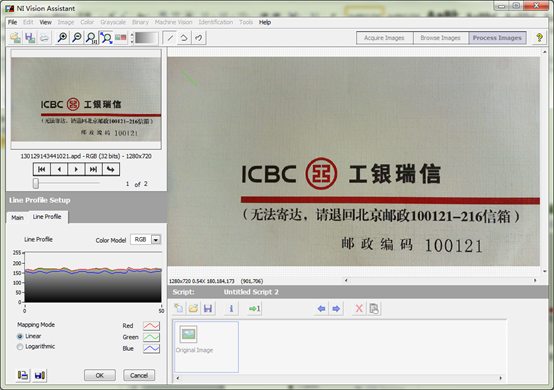This screenshot has height=390, width=554.
Task: Select the line ROI tool
Action: (170, 38)
